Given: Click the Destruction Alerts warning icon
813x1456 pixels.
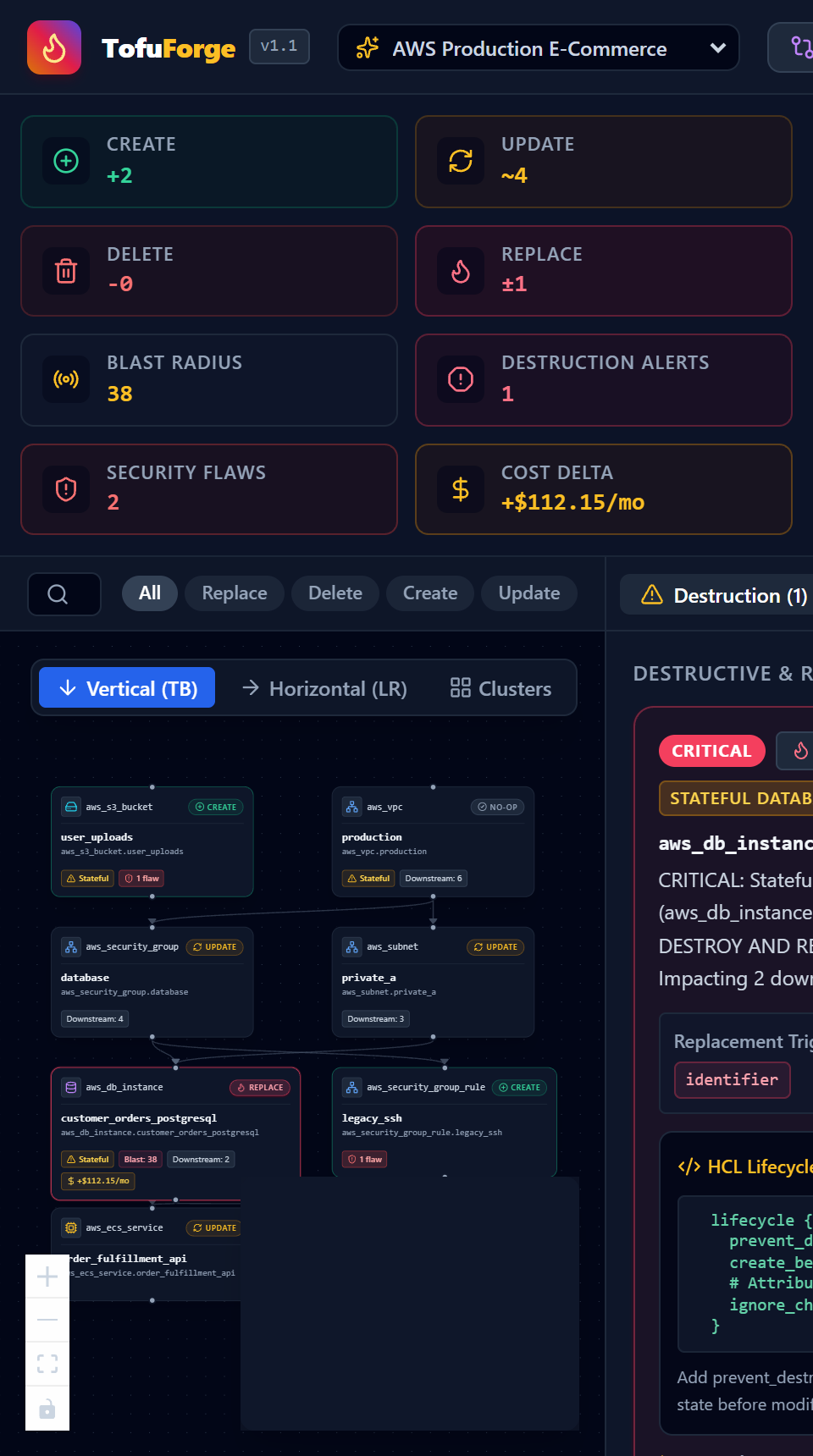Looking at the screenshot, I should point(461,379).
